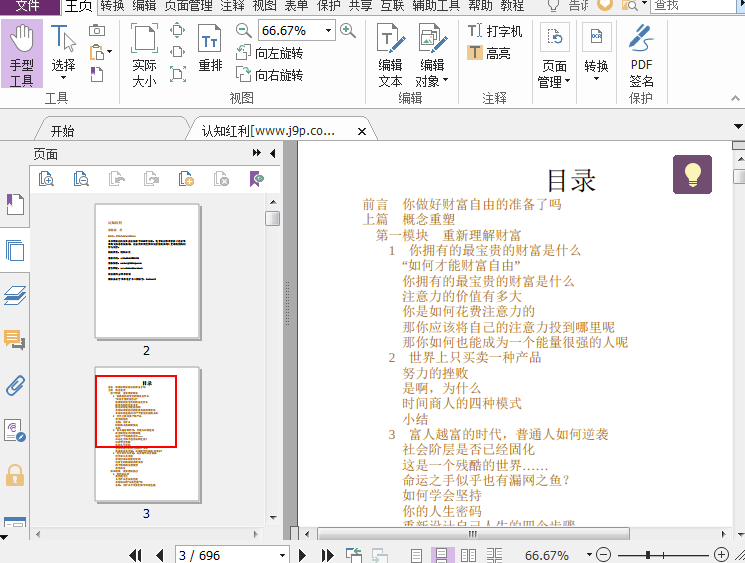Enable facing two-page view mode
The height and width of the screenshot is (563, 745).
click(x=468, y=555)
